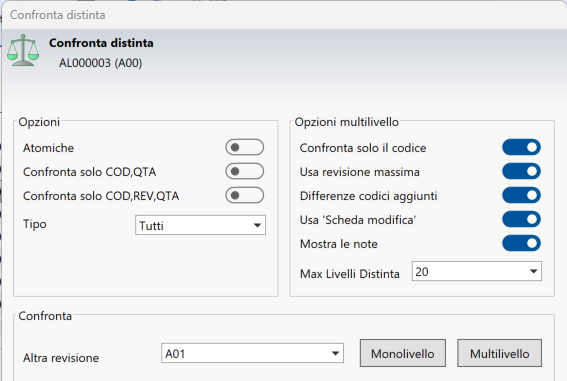Image resolution: width=567 pixels, height=381 pixels.
Task: Disable Confronta solo il codice switch
Action: tap(521, 147)
